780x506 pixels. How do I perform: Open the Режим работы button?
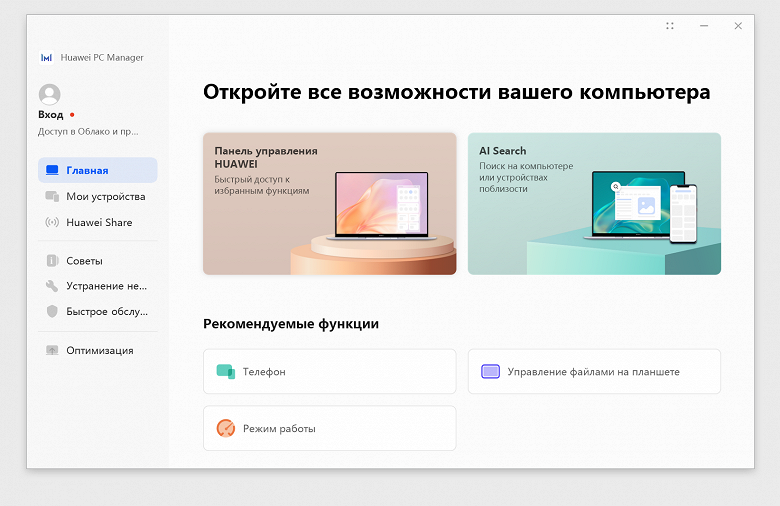click(329, 428)
